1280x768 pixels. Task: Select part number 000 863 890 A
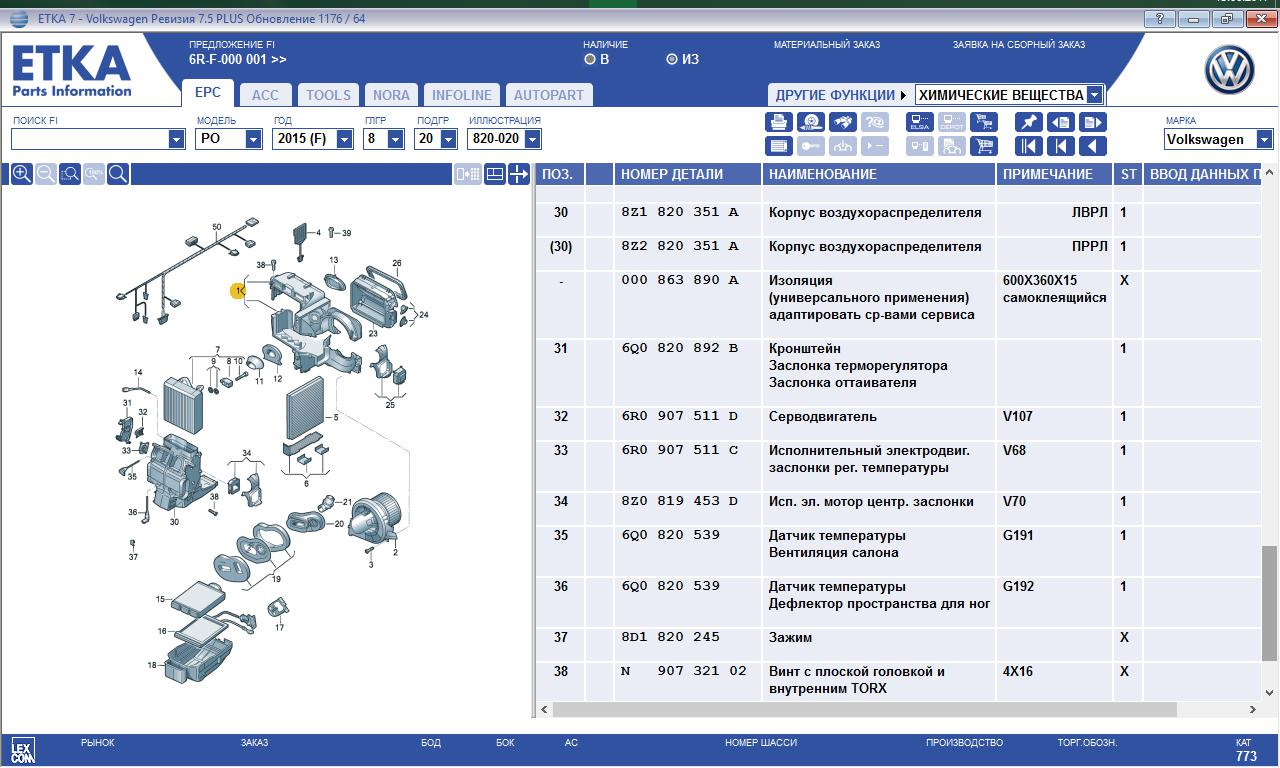point(679,280)
